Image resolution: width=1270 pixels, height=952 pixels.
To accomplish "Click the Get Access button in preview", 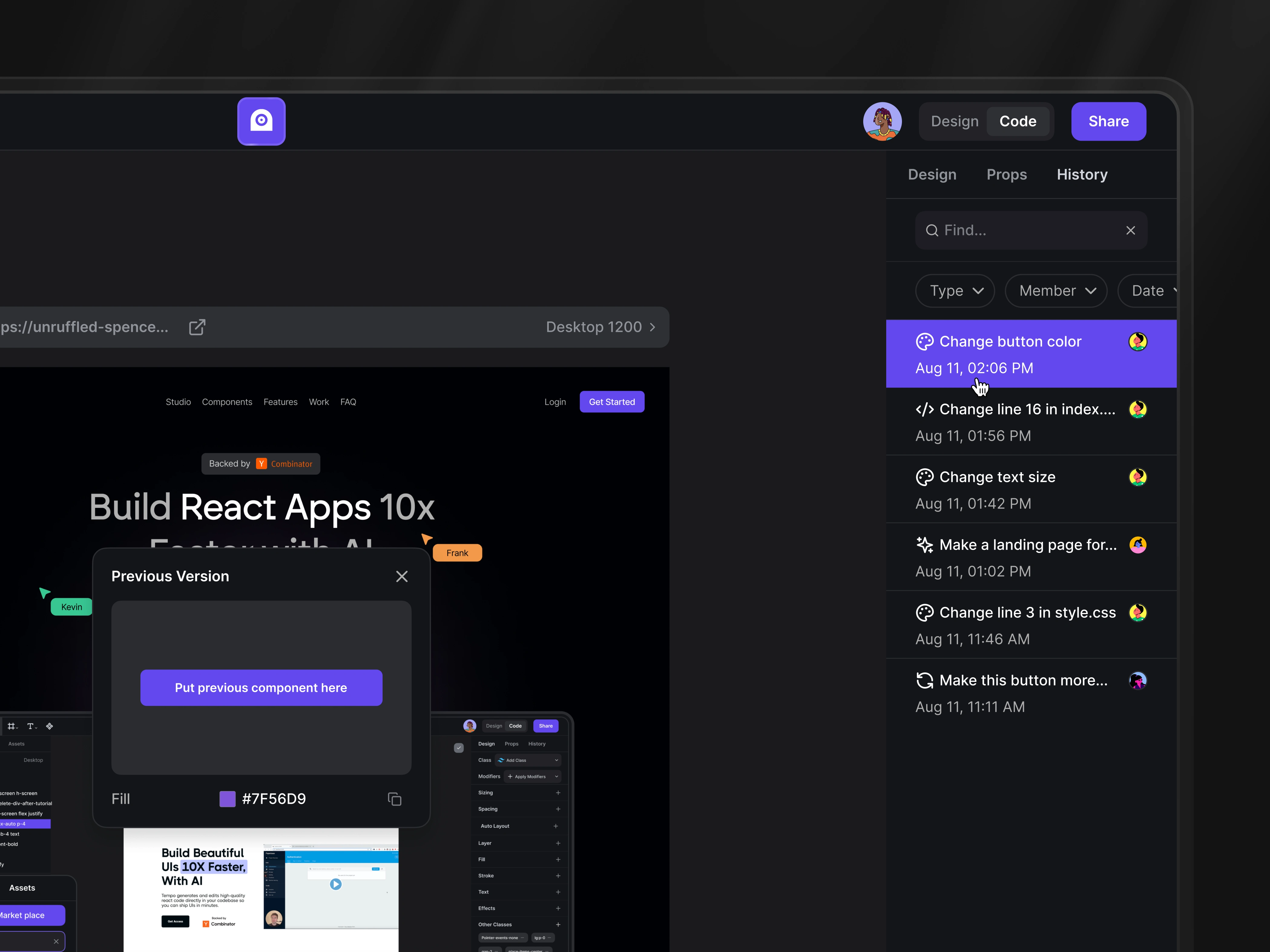I will (x=175, y=921).
